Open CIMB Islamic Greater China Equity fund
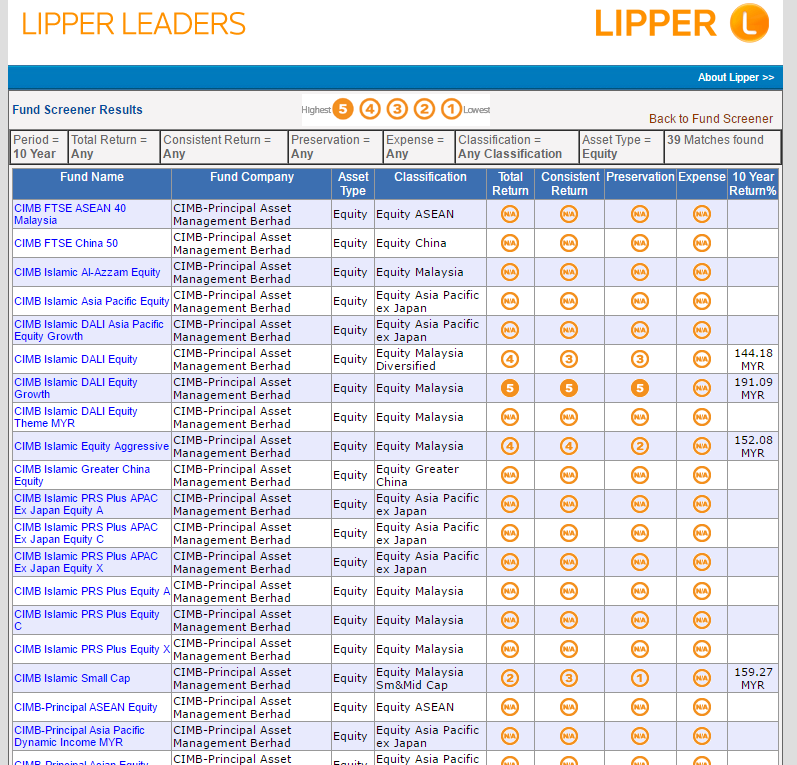The width and height of the screenshot is (797, 765). pos(82,475)
